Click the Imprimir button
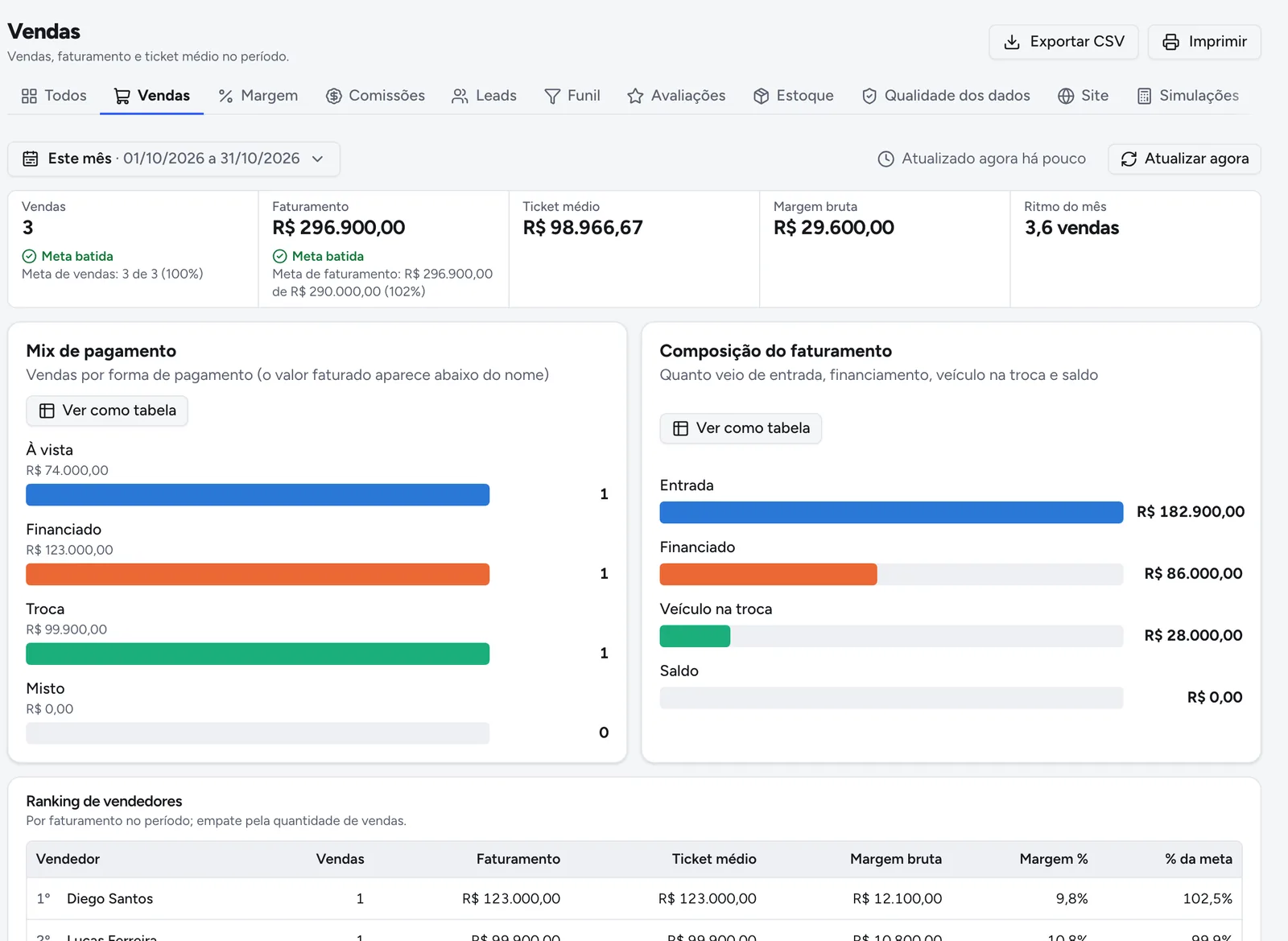This screenshot has height=941, width=1288. [x=1204, y=42]
